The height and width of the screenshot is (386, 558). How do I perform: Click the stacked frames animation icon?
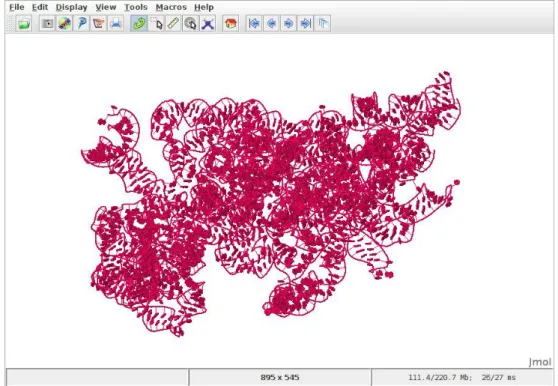[x=323, y=24]
